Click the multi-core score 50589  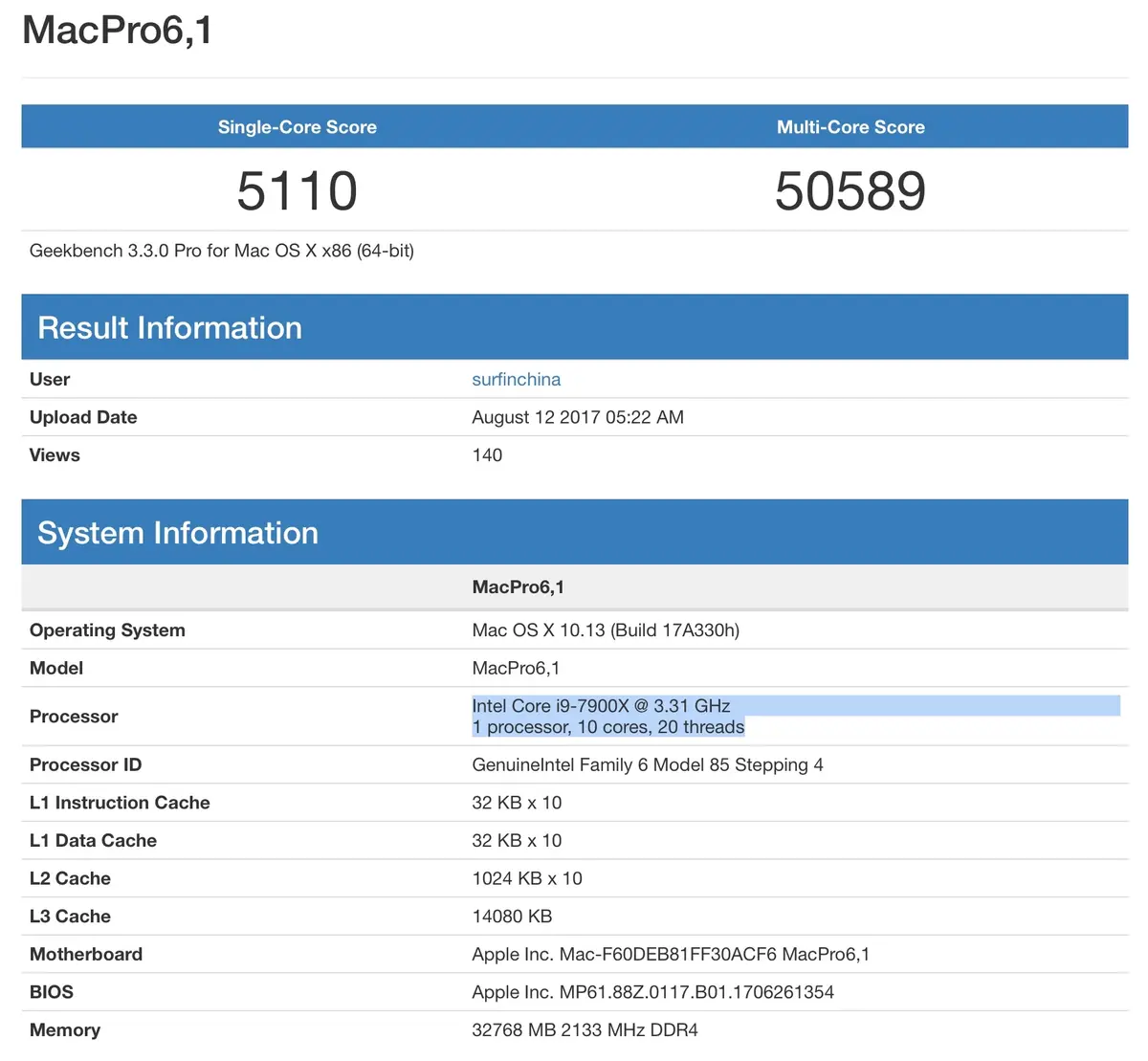pyautogui.click(x=850, y=190)
